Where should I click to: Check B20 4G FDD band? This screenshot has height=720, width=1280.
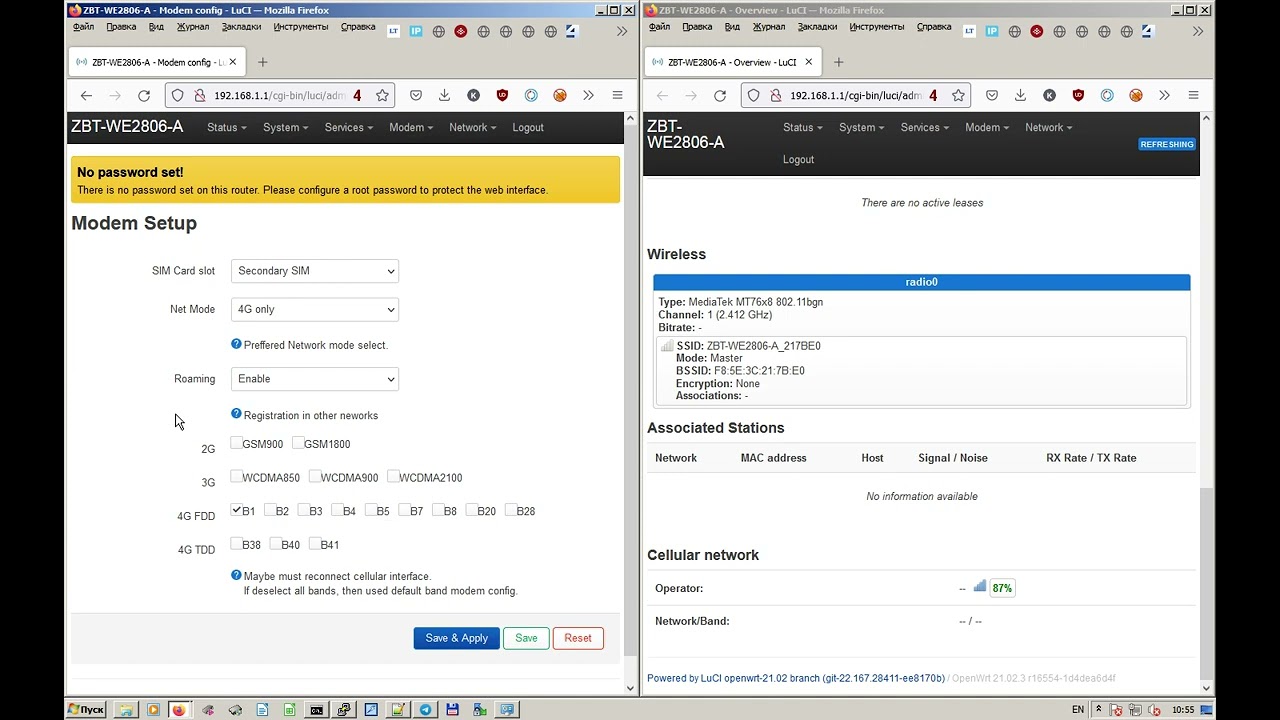pos(471,510)
